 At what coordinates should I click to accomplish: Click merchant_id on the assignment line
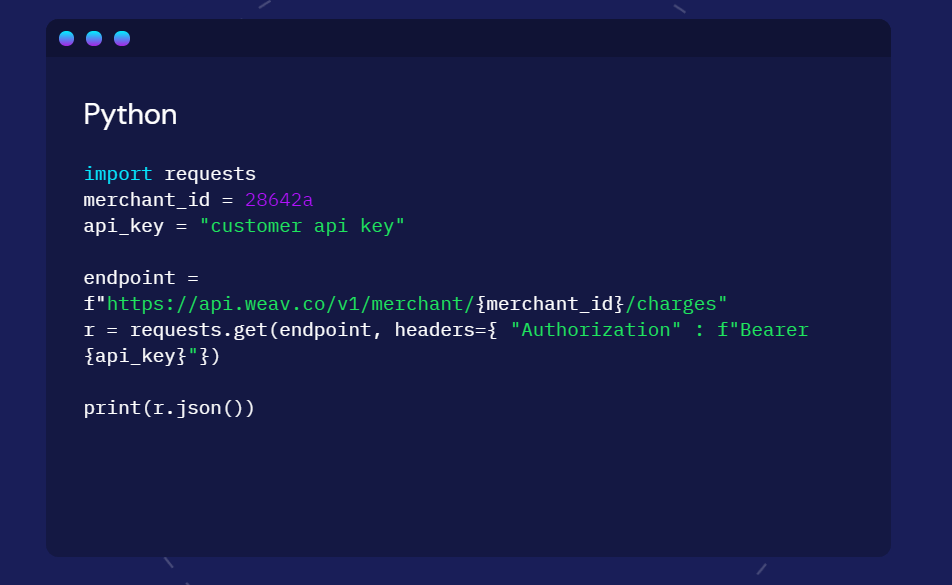coord(147,200)
